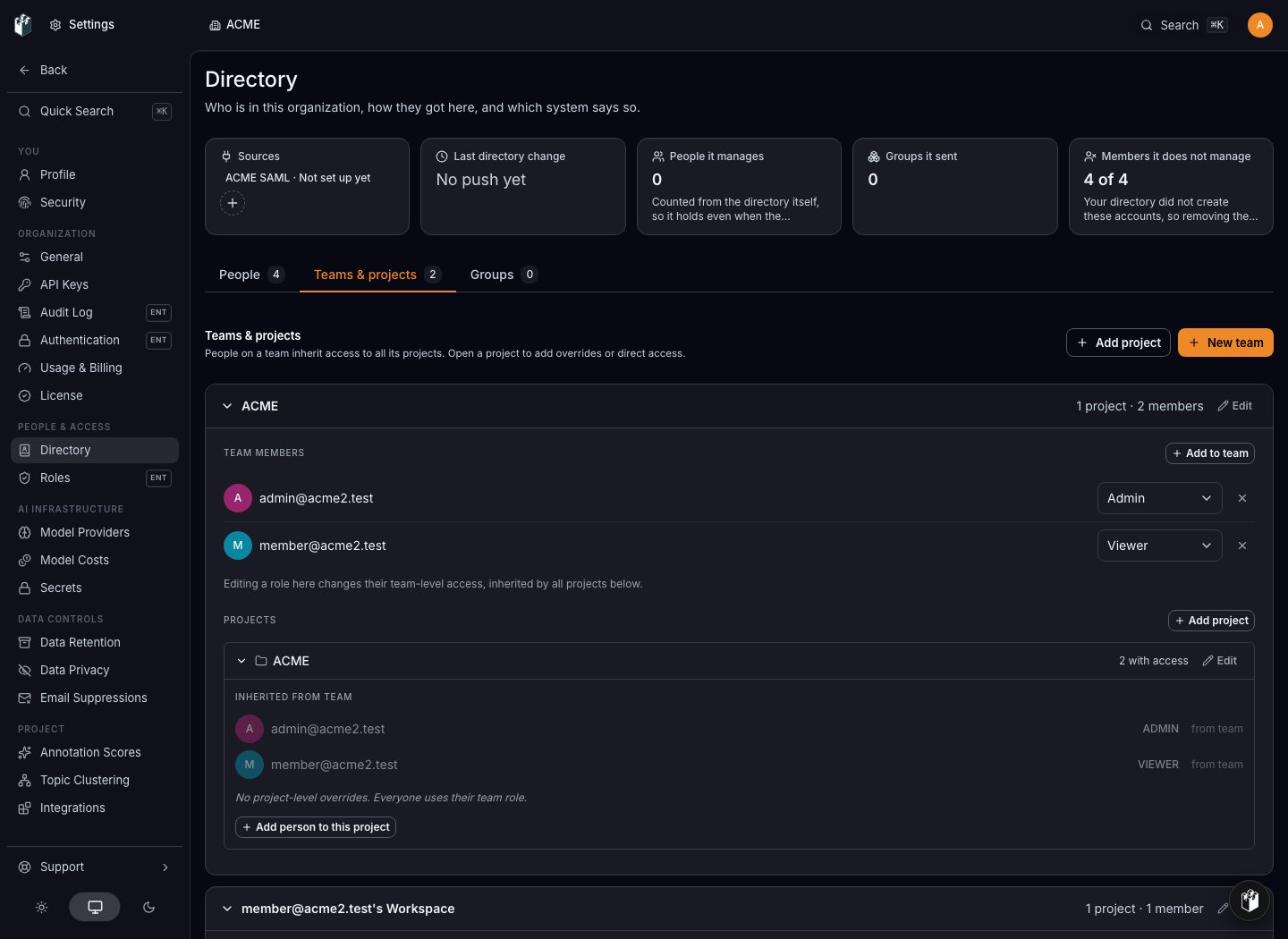Click the Topic Clustering network icon
The width and height of the screenshot is (1288, 939).
(x=25, y=780)
